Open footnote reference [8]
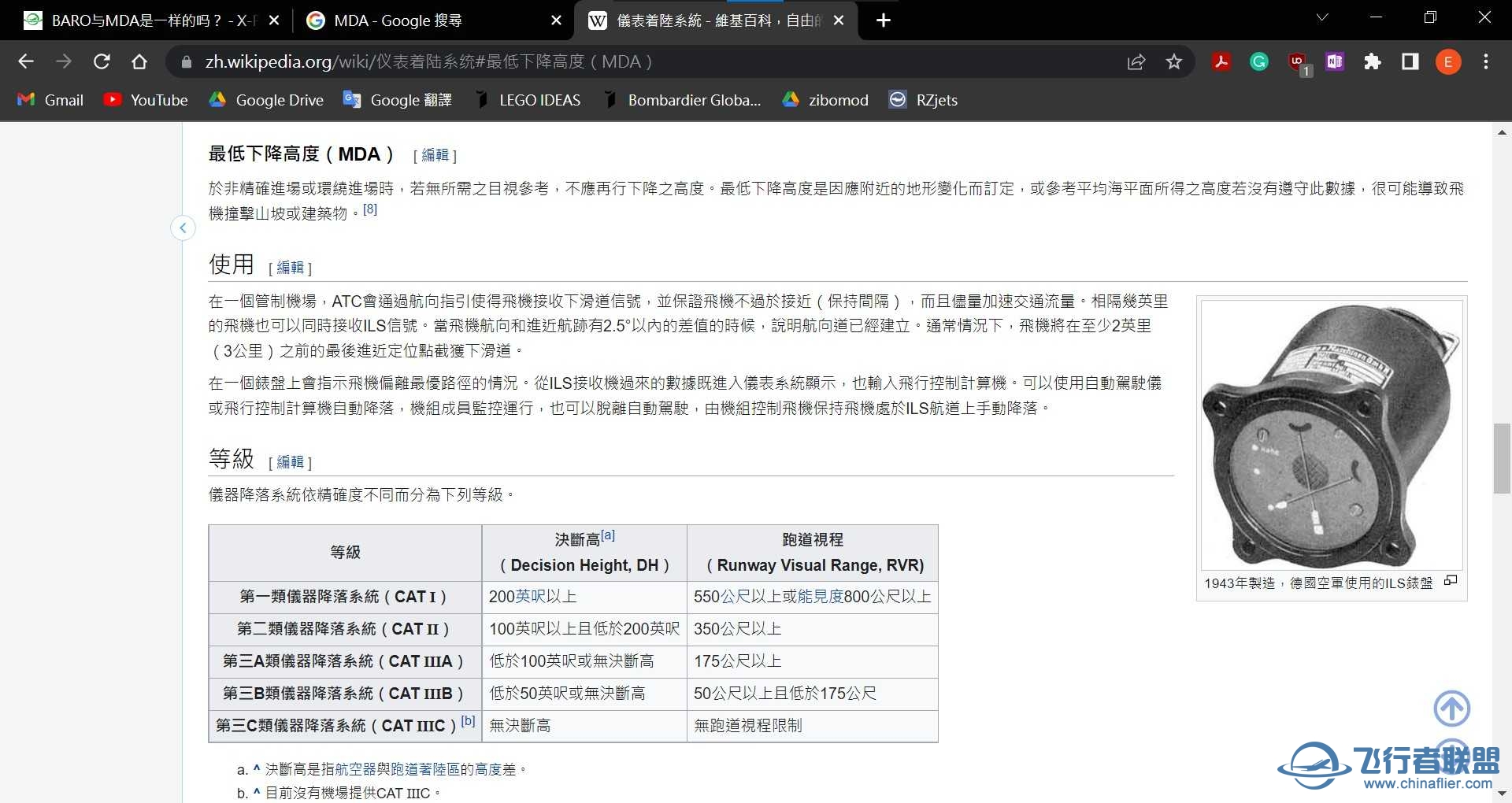Viewport: 1512px width, 803px height. tap(370, 209)
